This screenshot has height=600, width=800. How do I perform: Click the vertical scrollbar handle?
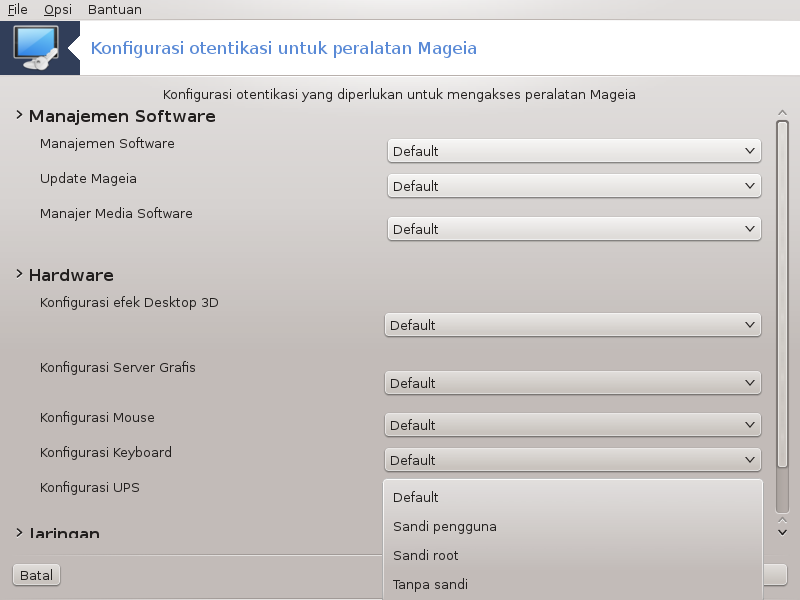[x=782, y=294]
